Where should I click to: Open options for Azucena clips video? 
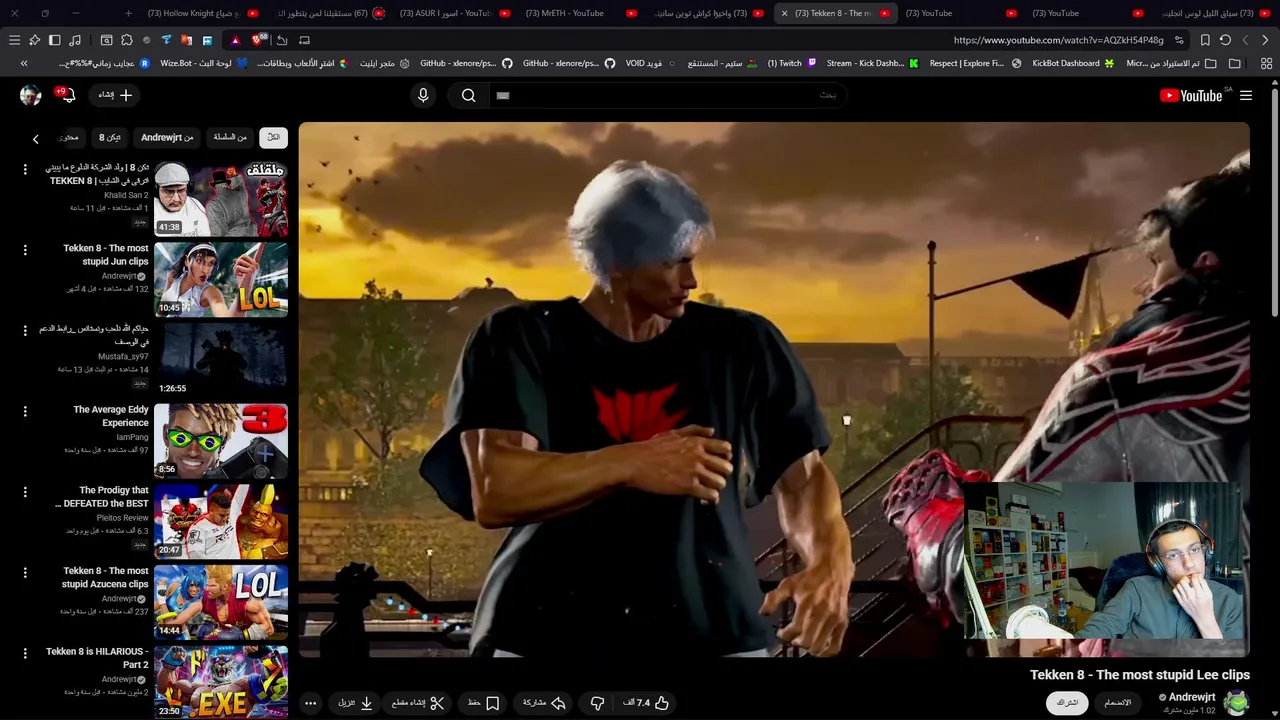click(25, 573)
